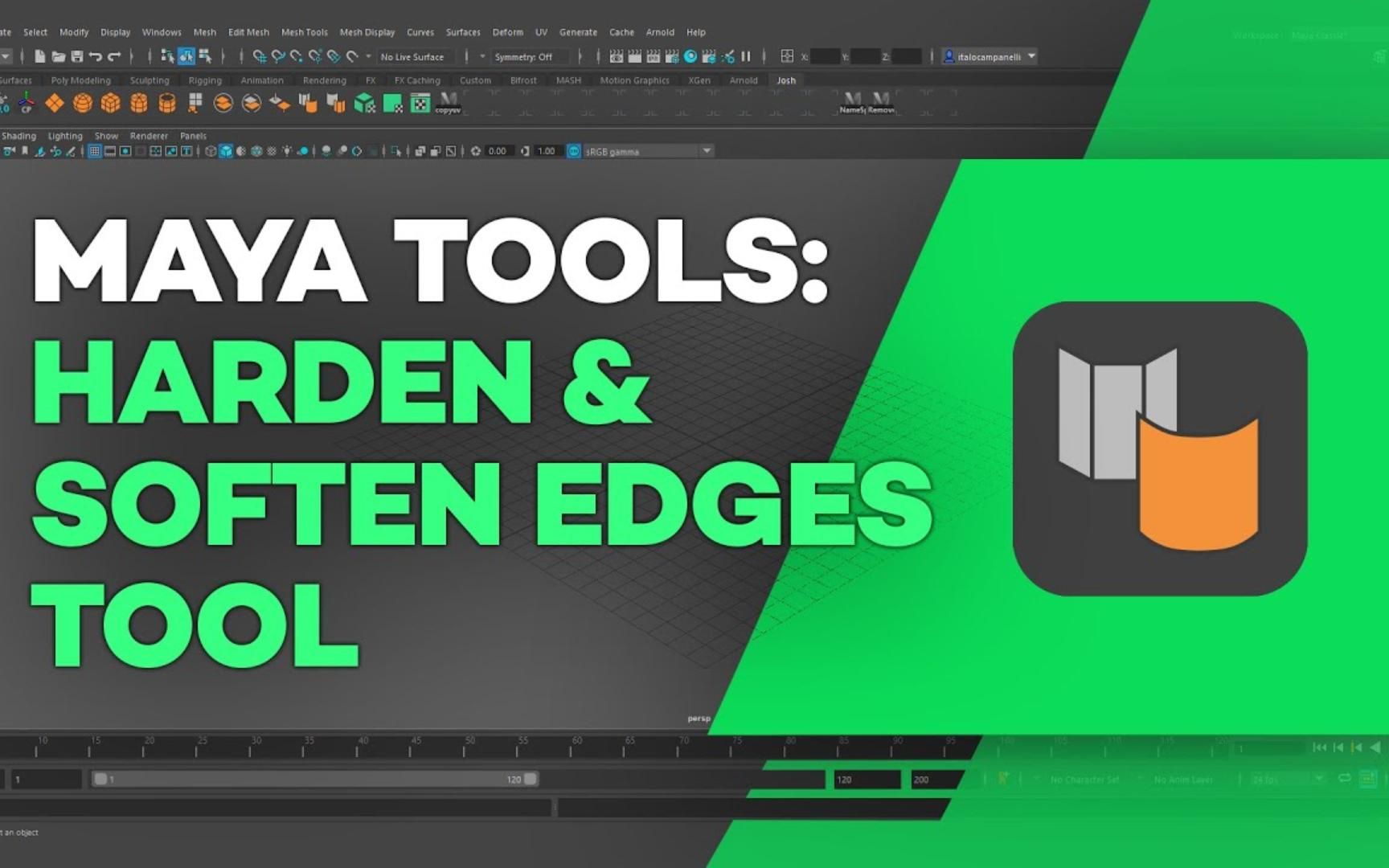This screenshot has height=868, width=1389.
Task: Toggle the film gate icon
Action: (110, 151)
